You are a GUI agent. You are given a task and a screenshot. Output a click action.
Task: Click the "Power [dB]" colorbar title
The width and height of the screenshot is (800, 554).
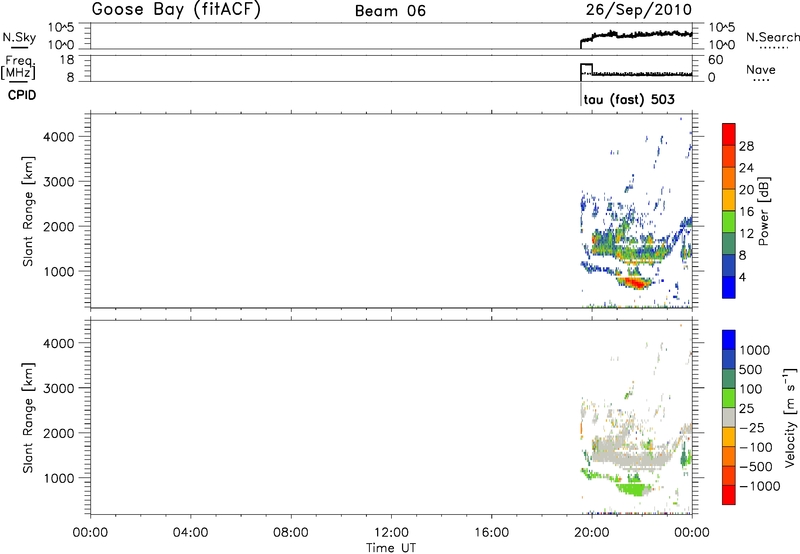[x=764, y=211]
